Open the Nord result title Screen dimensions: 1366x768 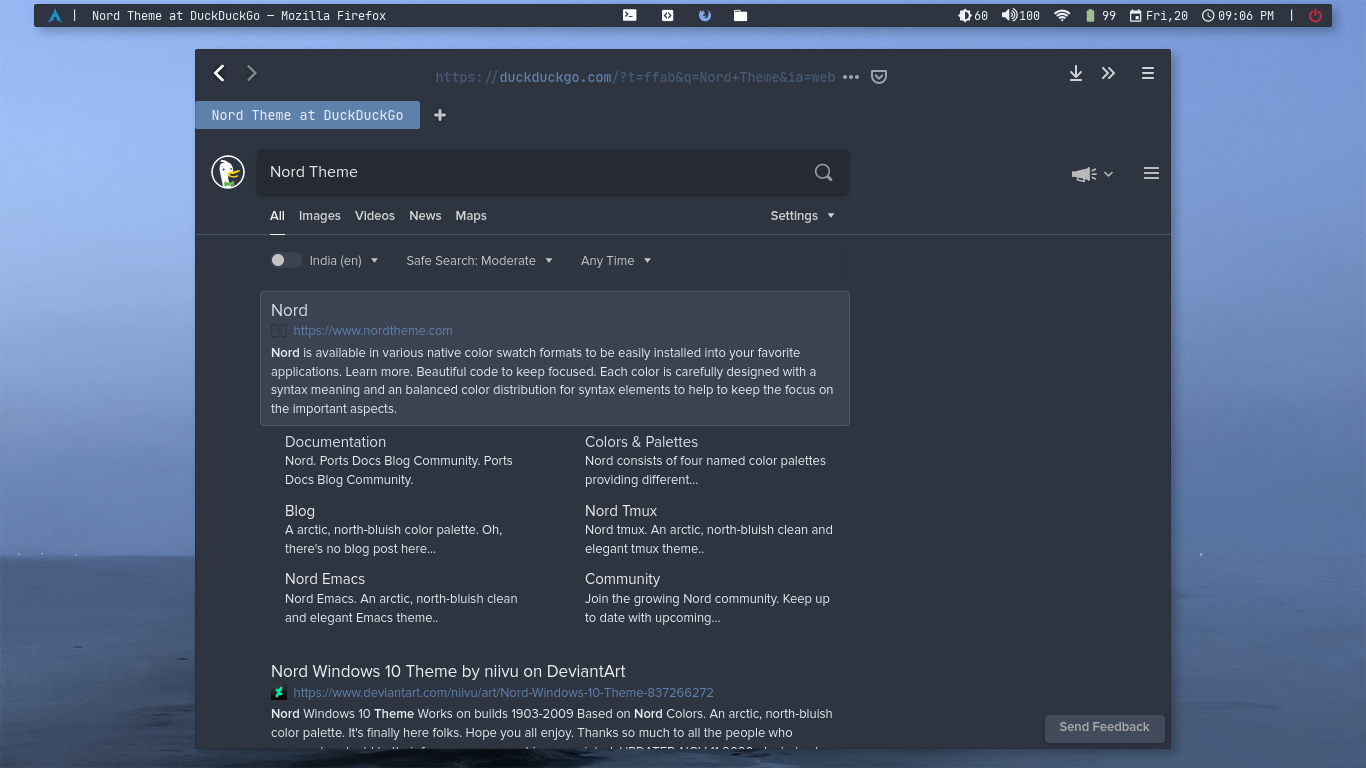[289, 310]
